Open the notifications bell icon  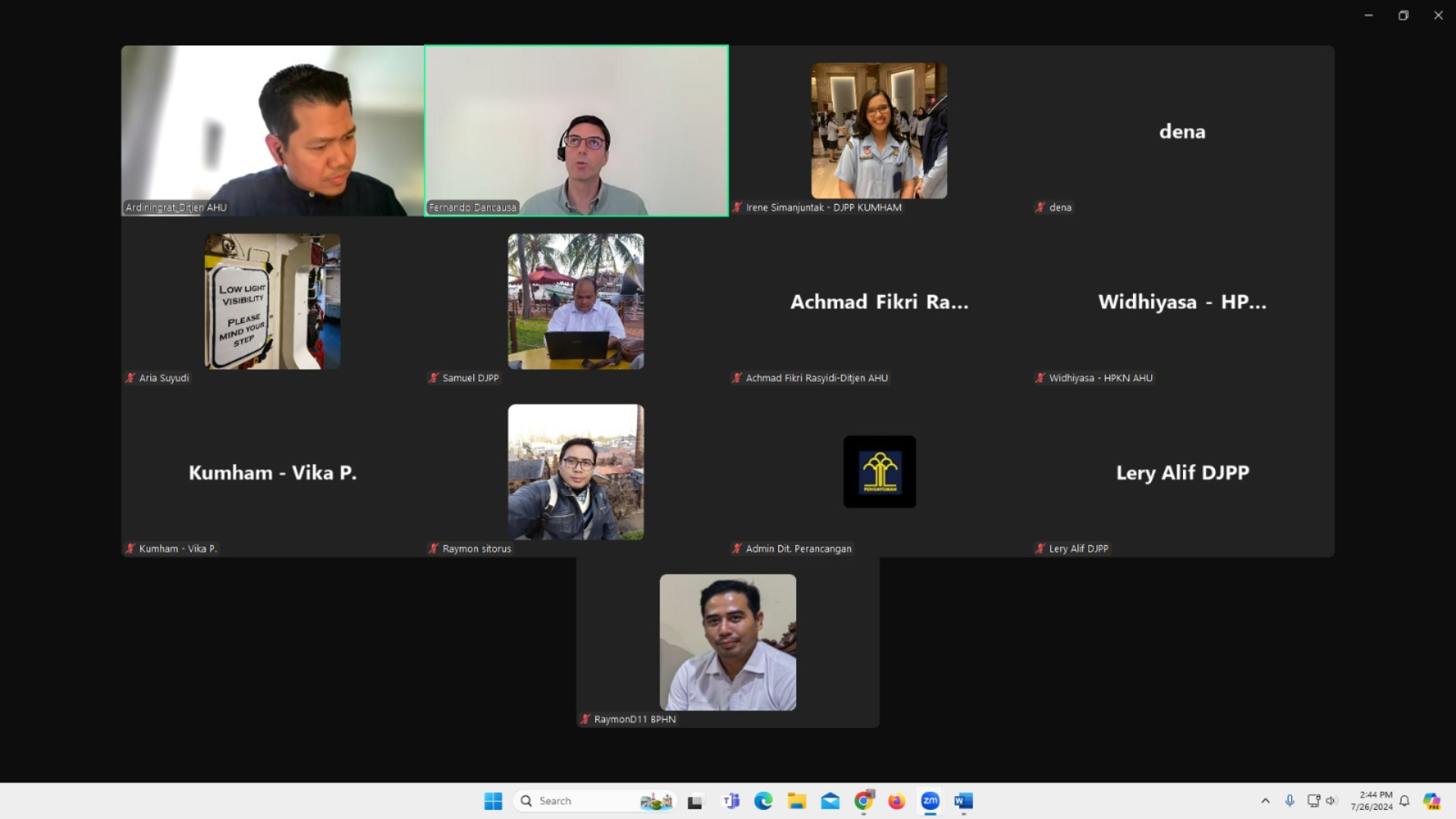point(1404,801)
